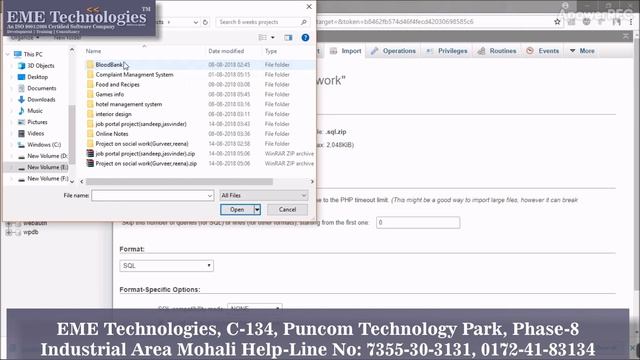Go to Documents in navigation pane
Viewport: 640px width, 360px height.
[x=42, y=88]
